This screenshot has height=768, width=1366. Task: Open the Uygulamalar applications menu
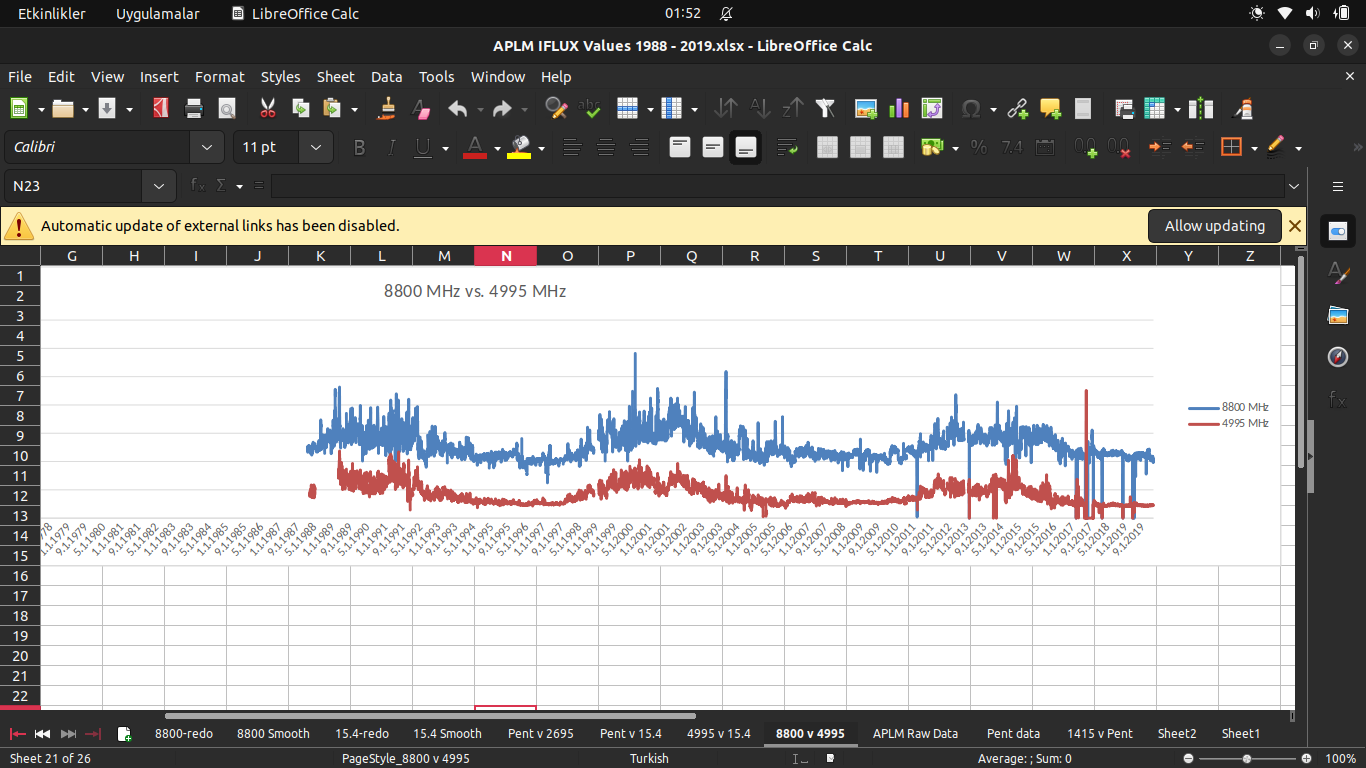click(x=158, y=14)
